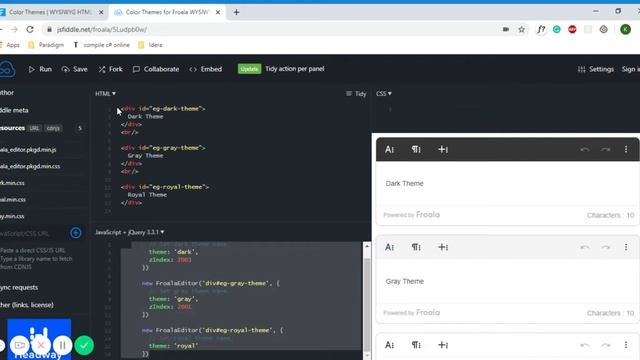Open more options in Gray Theme editor
The image size is (640, 360).
[626, 247]
